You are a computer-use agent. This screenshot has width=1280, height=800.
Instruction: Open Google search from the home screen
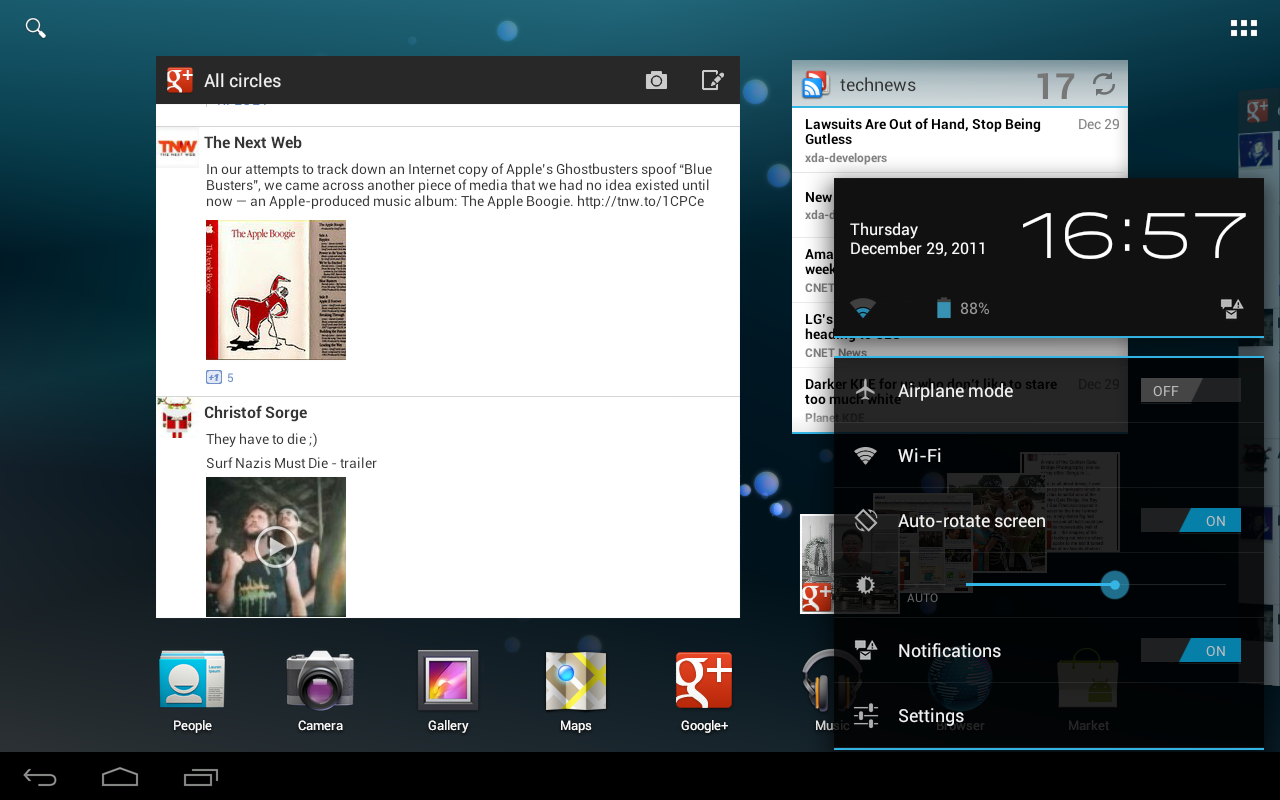click(x=36, y=28)
